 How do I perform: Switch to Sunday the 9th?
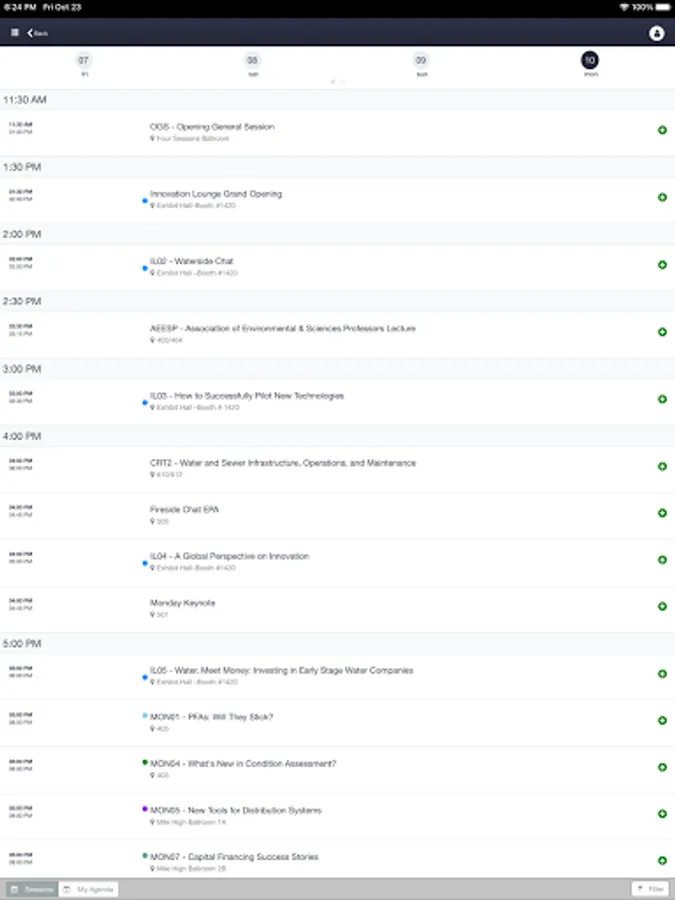421,62
